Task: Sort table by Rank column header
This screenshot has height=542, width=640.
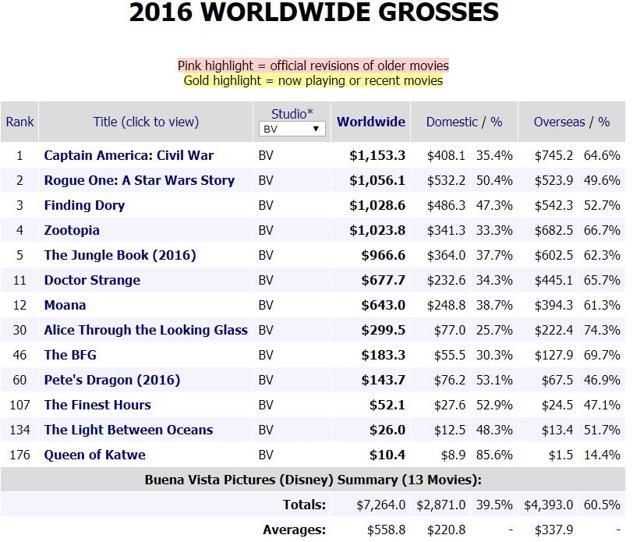Action: 20,122
